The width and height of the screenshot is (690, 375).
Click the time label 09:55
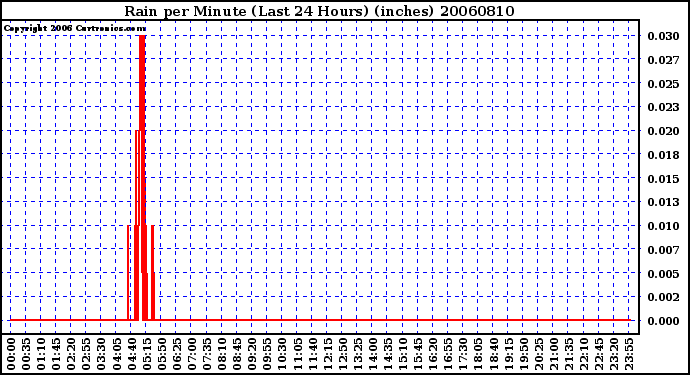click(267, 354)
